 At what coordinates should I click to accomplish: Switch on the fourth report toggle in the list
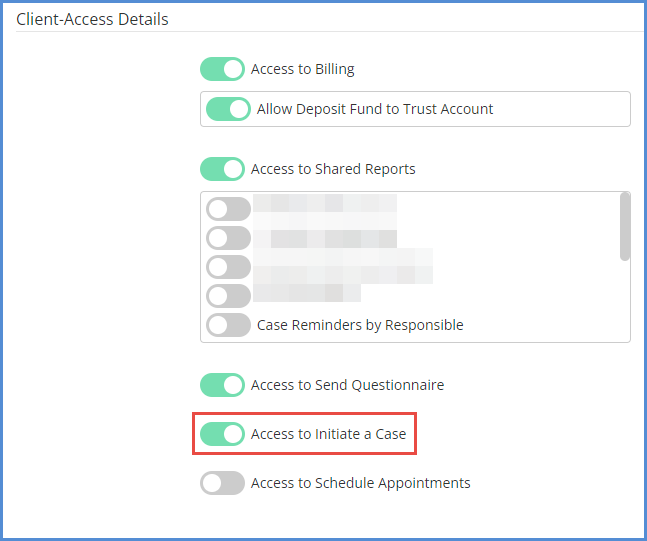point(228,296)
